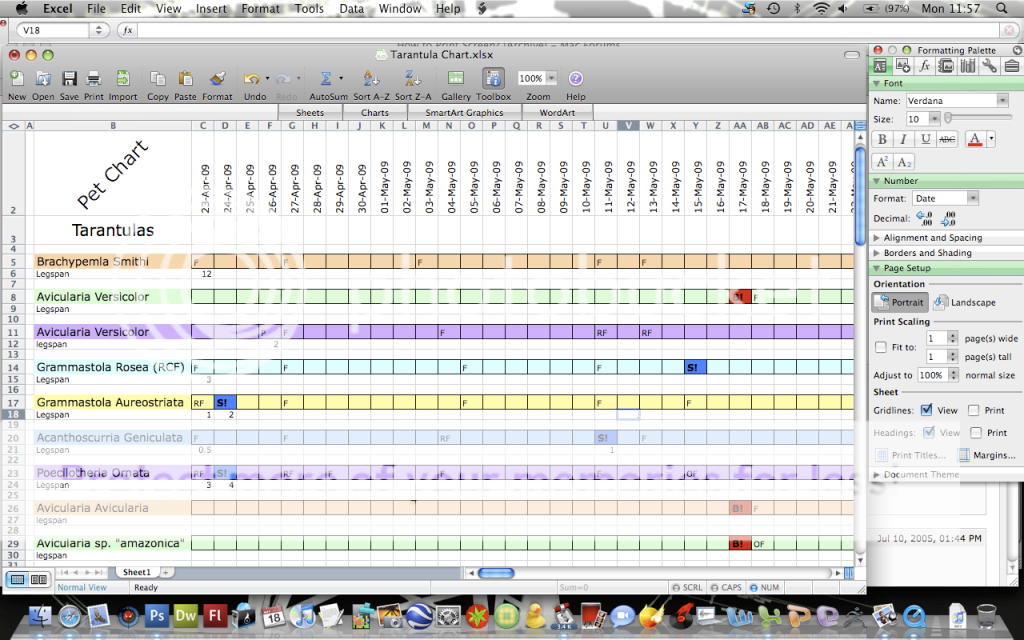This screenshot has height=640, width=1024.
Task: Open the Tools menu
Action: point(309,8)
